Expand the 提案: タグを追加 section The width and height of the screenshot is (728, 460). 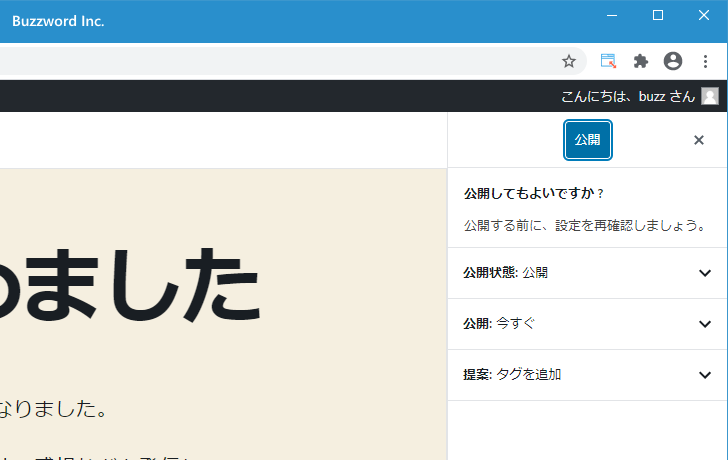[x=587, y=375]
